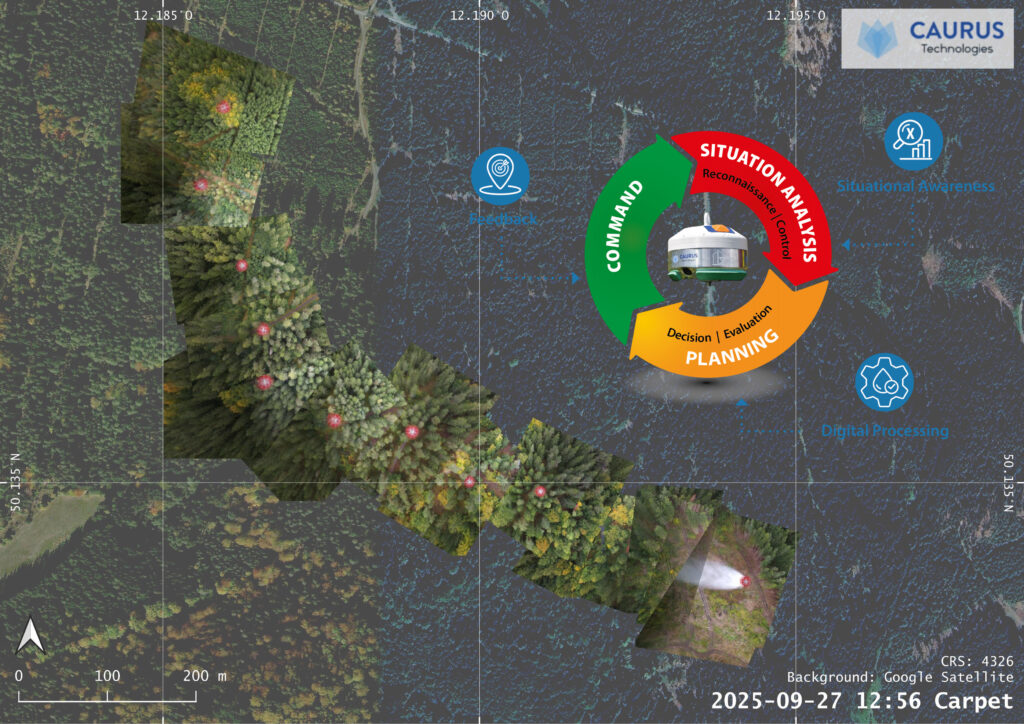Click the 2025-09-27 12:56 Carpet timestamp

tap(861, 701)
